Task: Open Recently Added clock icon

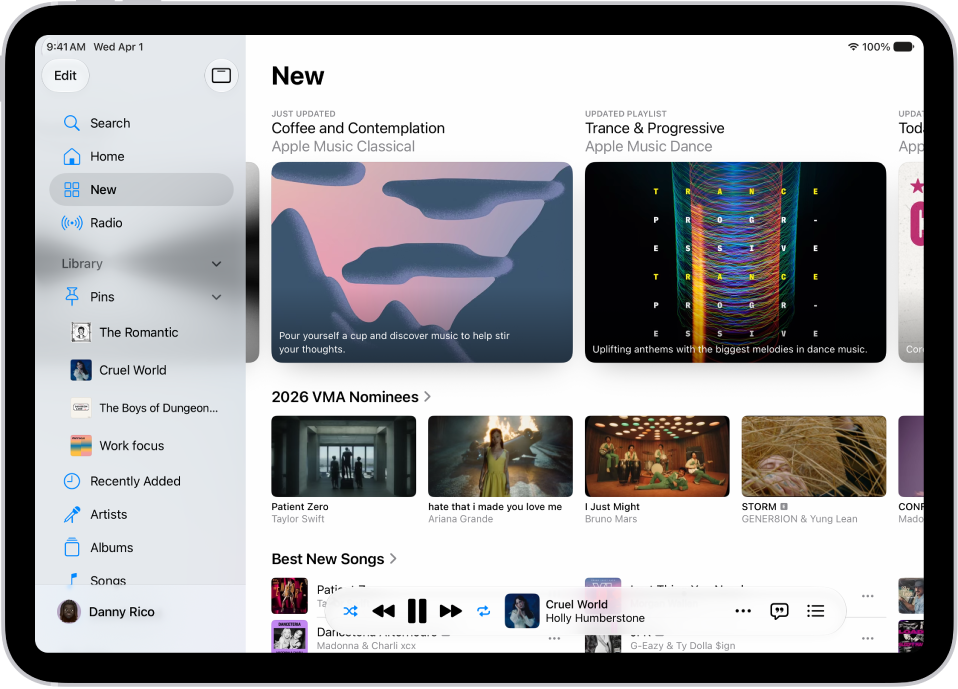Action: tap(71, 481)
